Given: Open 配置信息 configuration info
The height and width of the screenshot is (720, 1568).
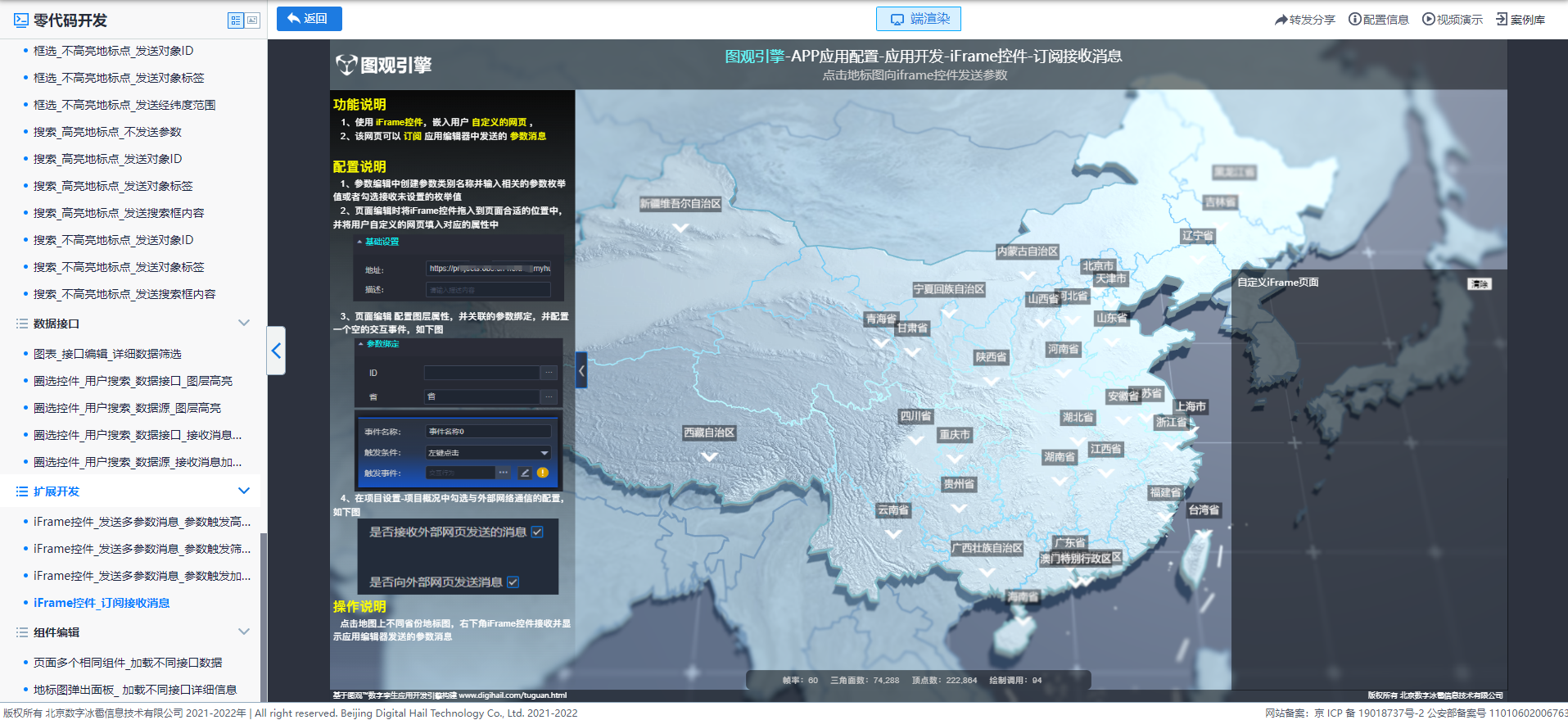Looking at the screenshot, I should pyautogui.click(x=1379, y=20).
